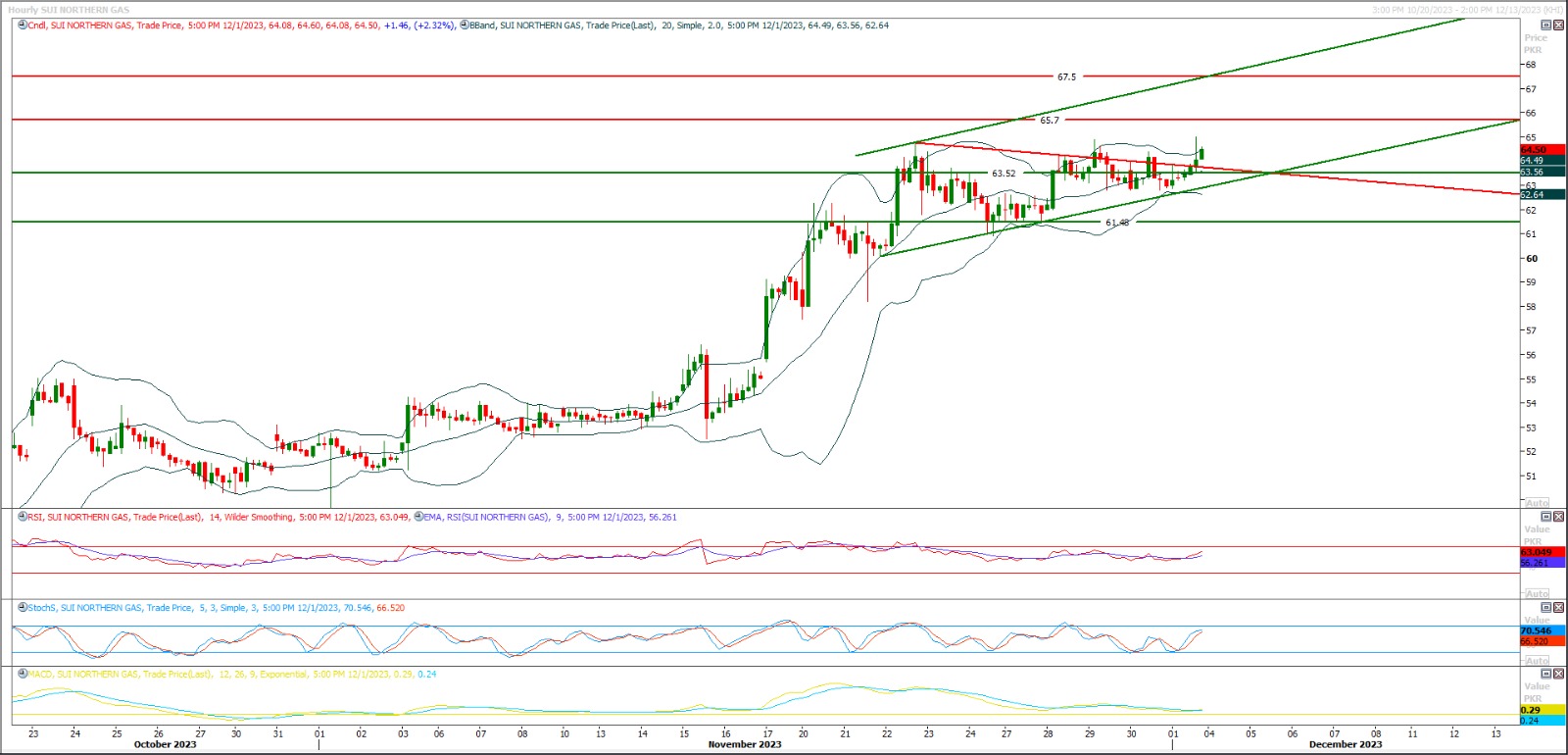The height and width of the screenshot is (755, 1568).
Task: Toggle Auto scaling on the price axis
Action: click(x=1537, y=502)
